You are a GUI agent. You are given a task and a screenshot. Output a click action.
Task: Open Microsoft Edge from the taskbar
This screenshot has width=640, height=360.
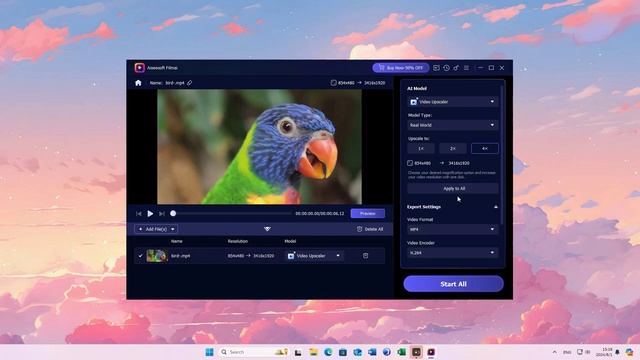(x=328, y=352)
